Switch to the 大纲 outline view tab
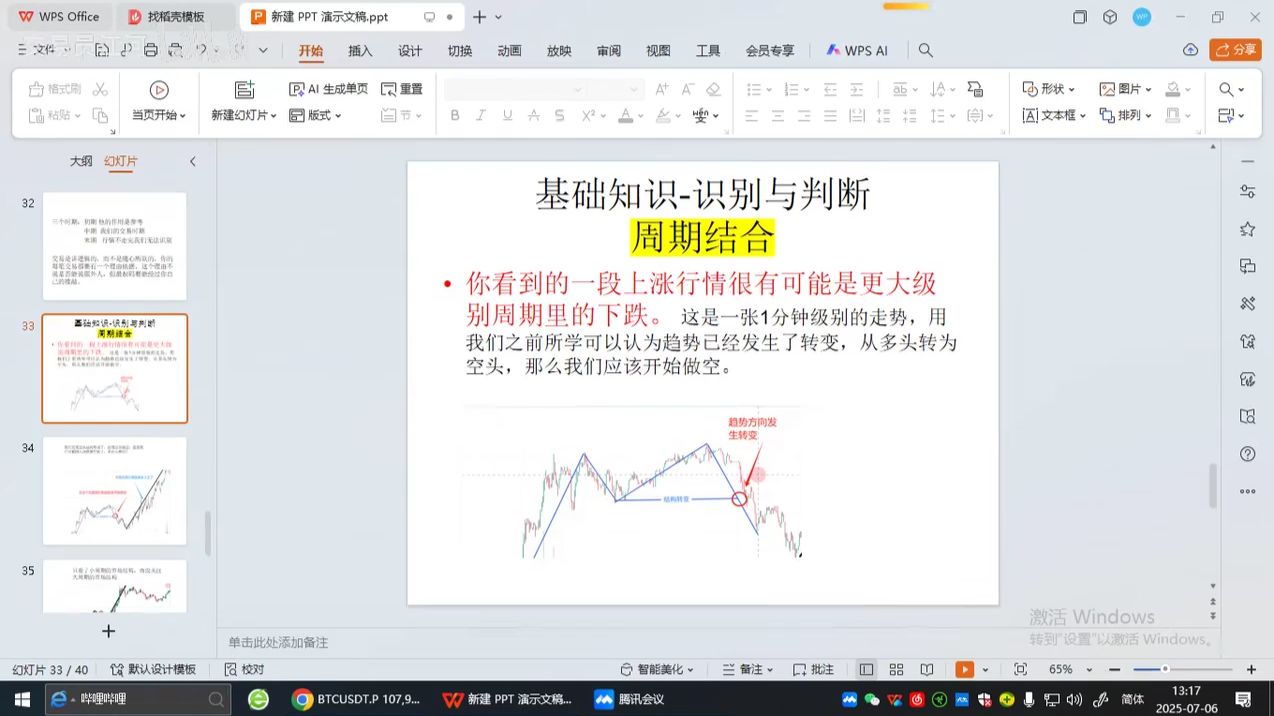This screenshot has height=716, width=1274. click(81, 161)
